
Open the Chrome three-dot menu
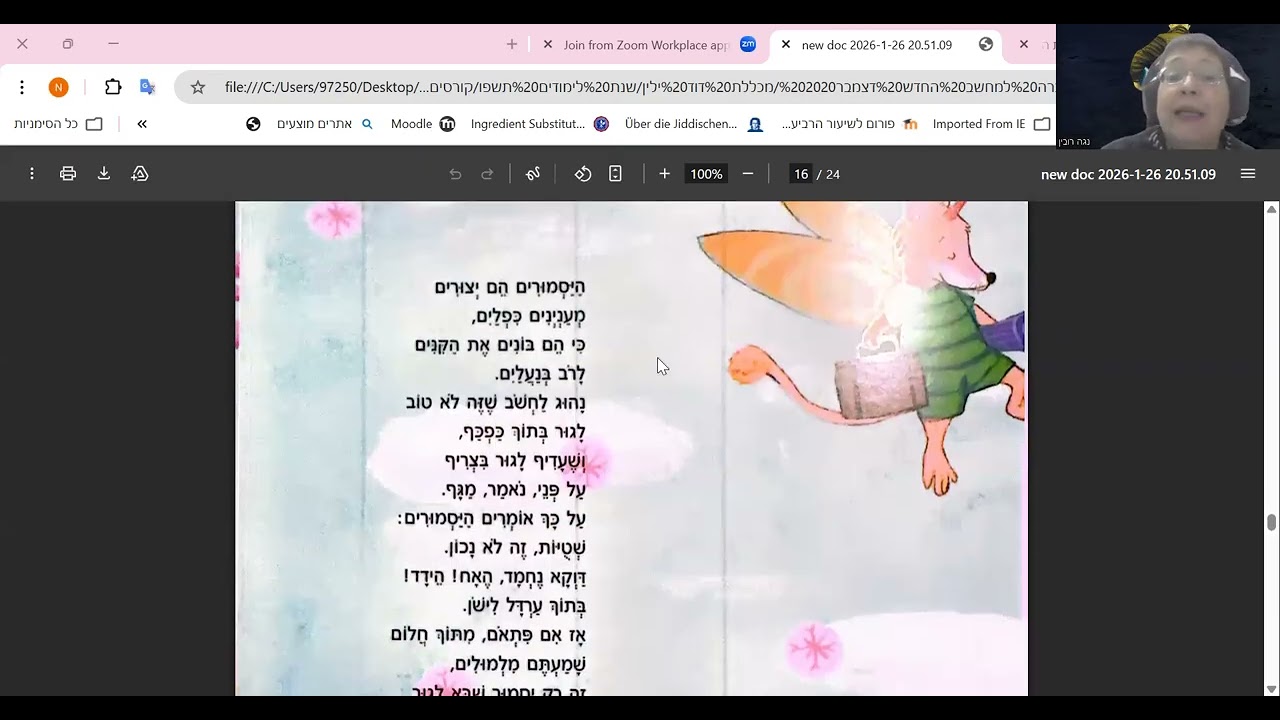[21, 88]
